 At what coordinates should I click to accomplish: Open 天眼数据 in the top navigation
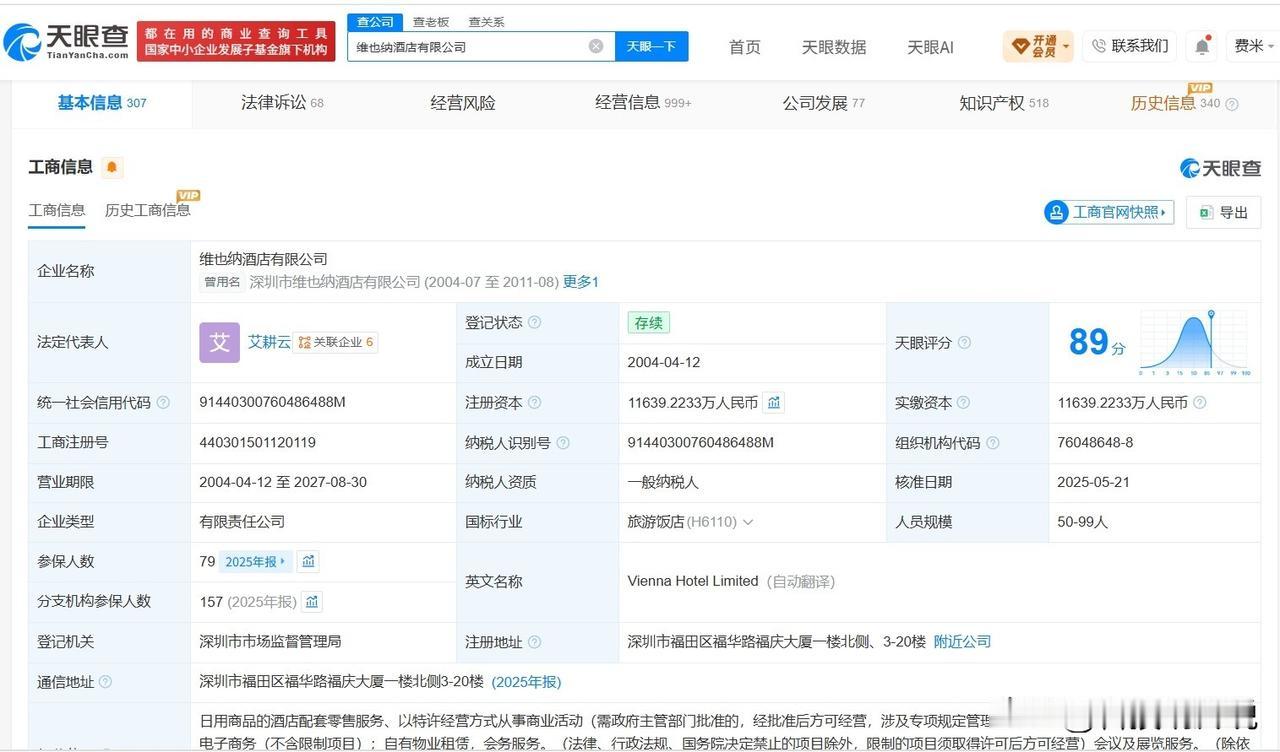834,47
